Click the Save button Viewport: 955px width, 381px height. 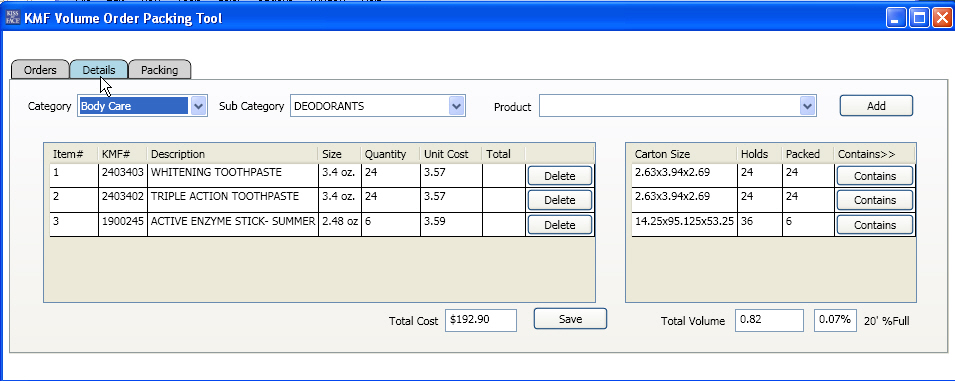pos(571,319)
